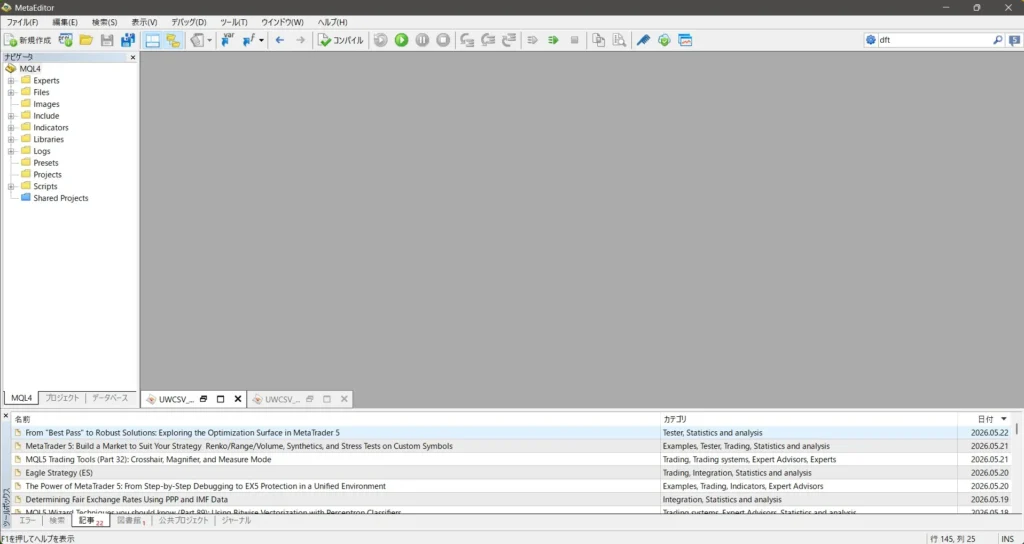Click the new-from-template icon beside 新規作成
Image resolution: width=1024 pixels, height=544 pixels.
point(65,40)
